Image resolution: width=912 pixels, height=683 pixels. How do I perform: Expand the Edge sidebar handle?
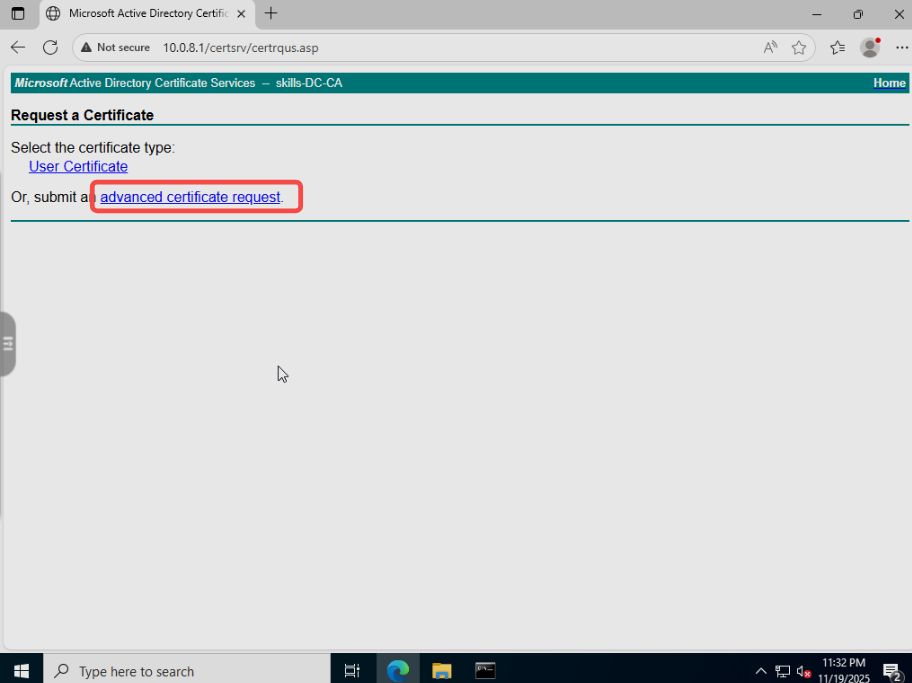[8, 344]
